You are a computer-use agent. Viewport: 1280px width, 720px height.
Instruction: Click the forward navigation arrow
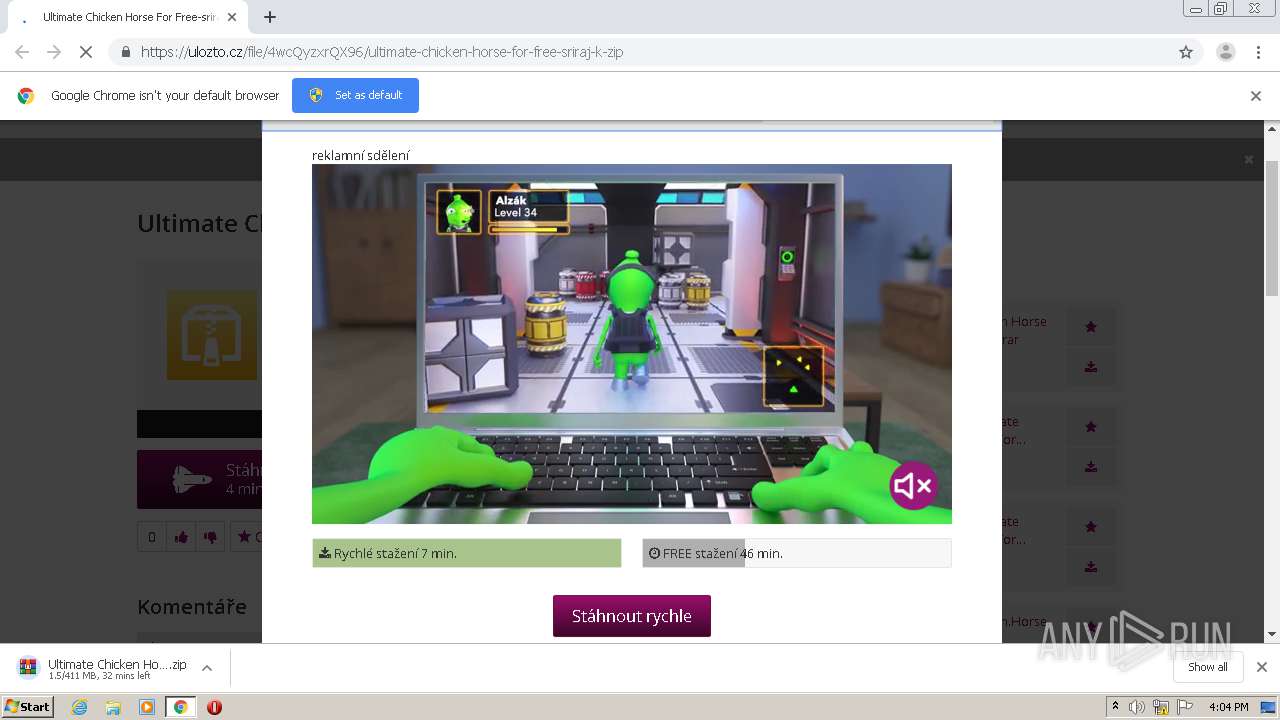click(54, 52)
